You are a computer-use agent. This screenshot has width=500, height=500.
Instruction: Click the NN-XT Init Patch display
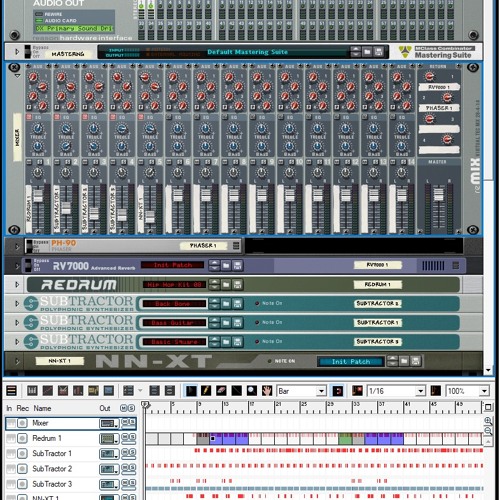pyautogui.click(x=351, y=361)
